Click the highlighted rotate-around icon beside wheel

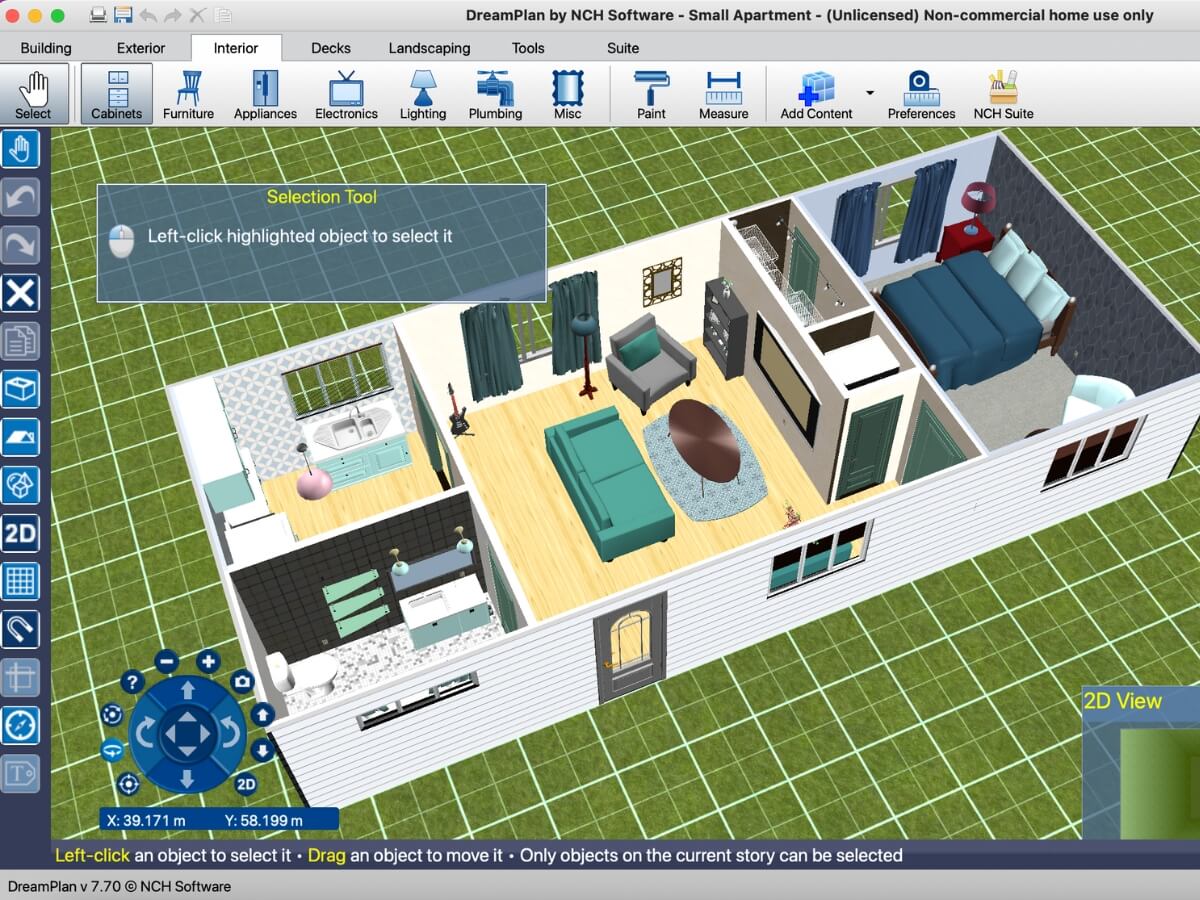click(x=111, y=750)
